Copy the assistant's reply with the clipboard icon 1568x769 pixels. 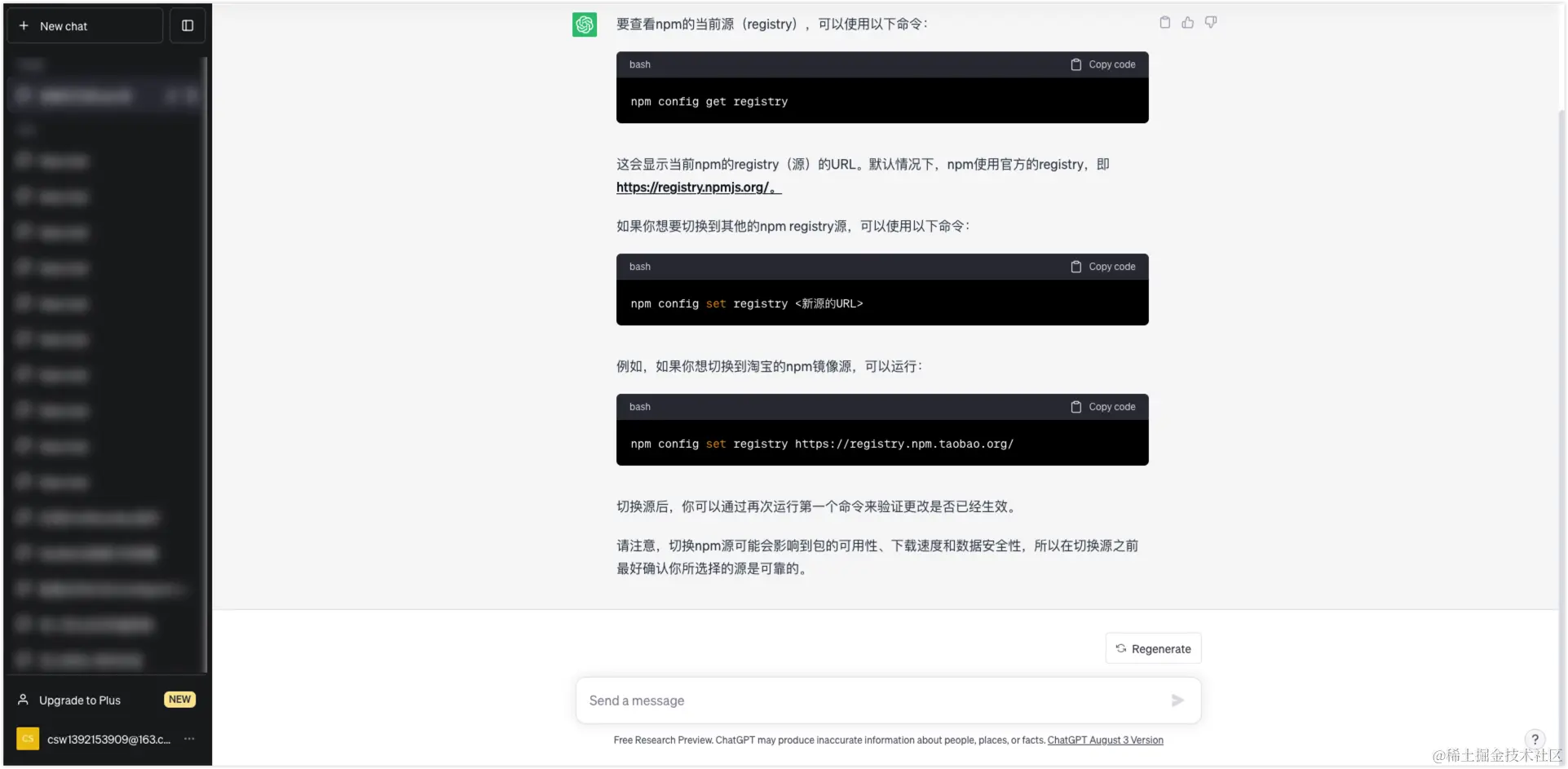[x=1164, y=23]
